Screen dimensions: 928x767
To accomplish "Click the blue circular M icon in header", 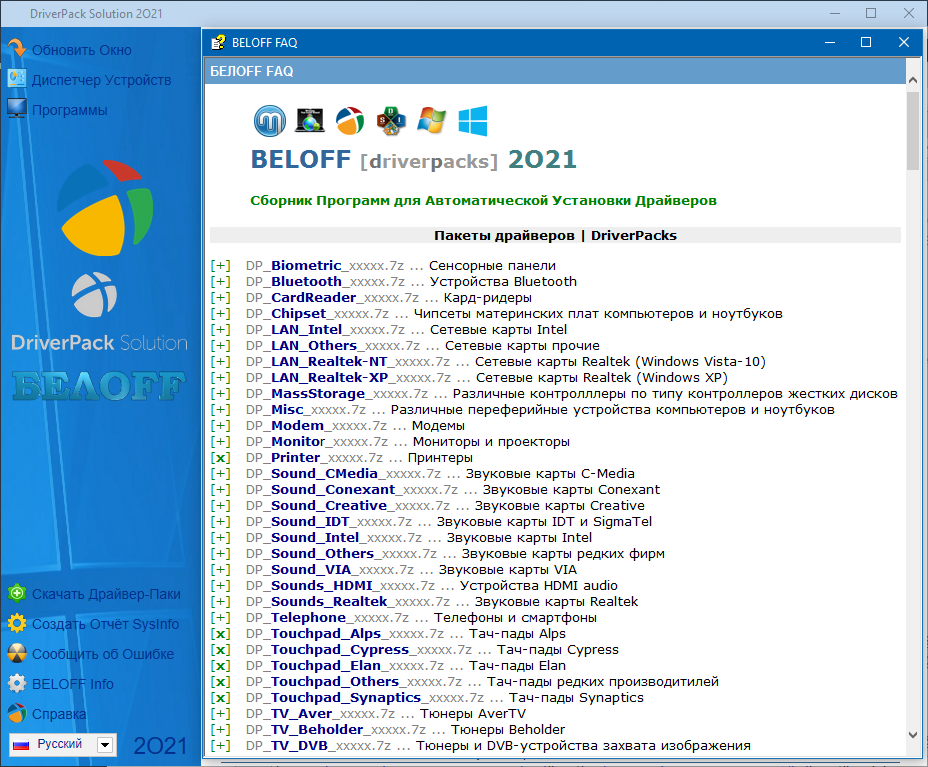I will tap(270, 120).
